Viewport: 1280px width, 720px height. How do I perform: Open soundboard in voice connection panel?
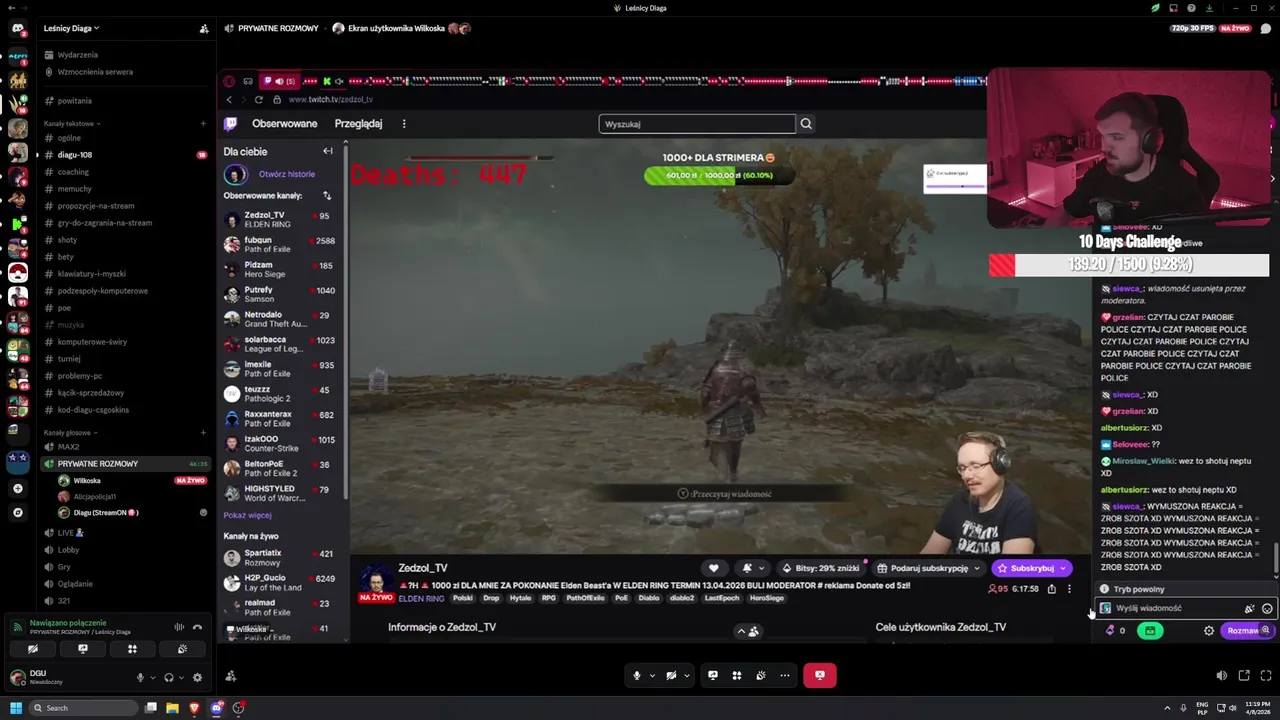[x=182, y=649]
